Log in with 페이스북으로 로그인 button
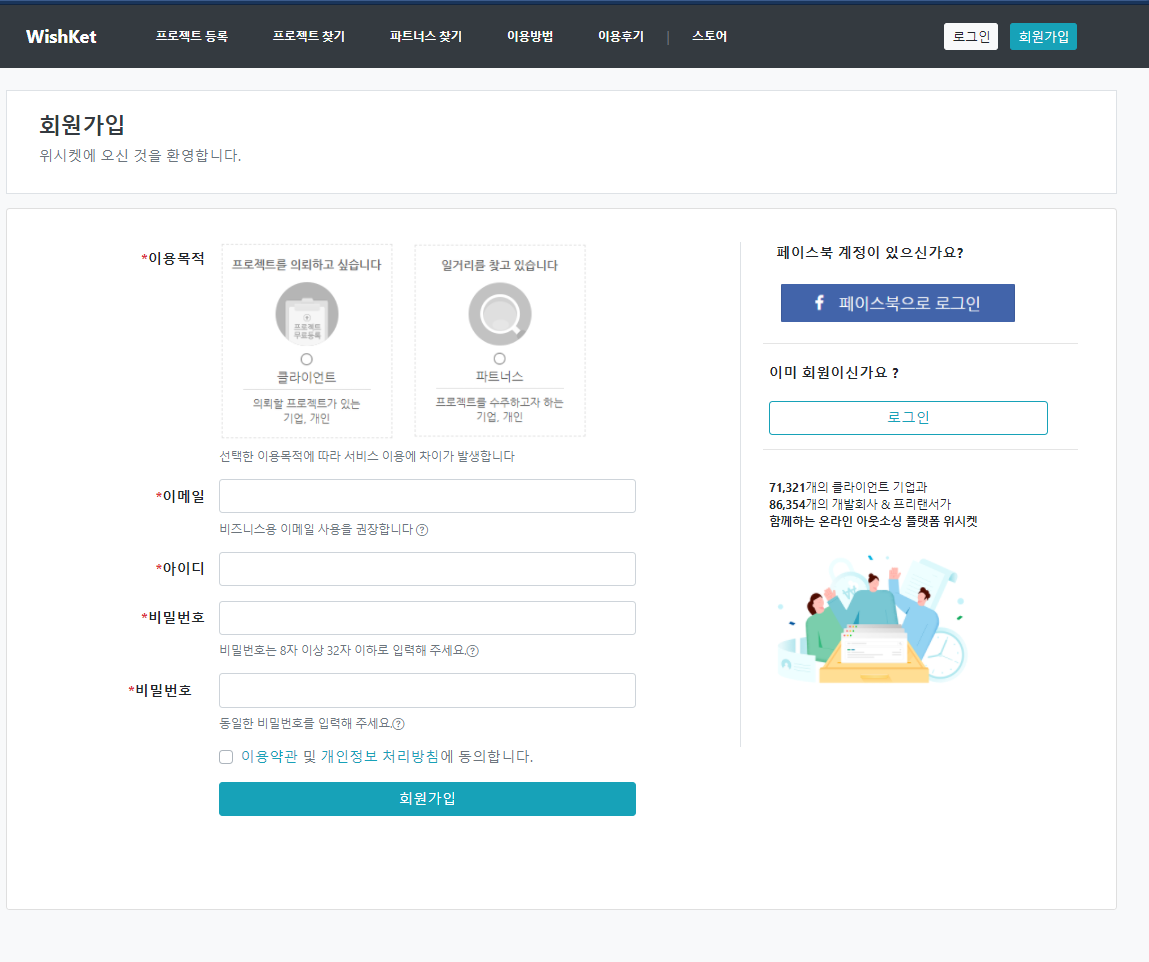 coord(898,303)
